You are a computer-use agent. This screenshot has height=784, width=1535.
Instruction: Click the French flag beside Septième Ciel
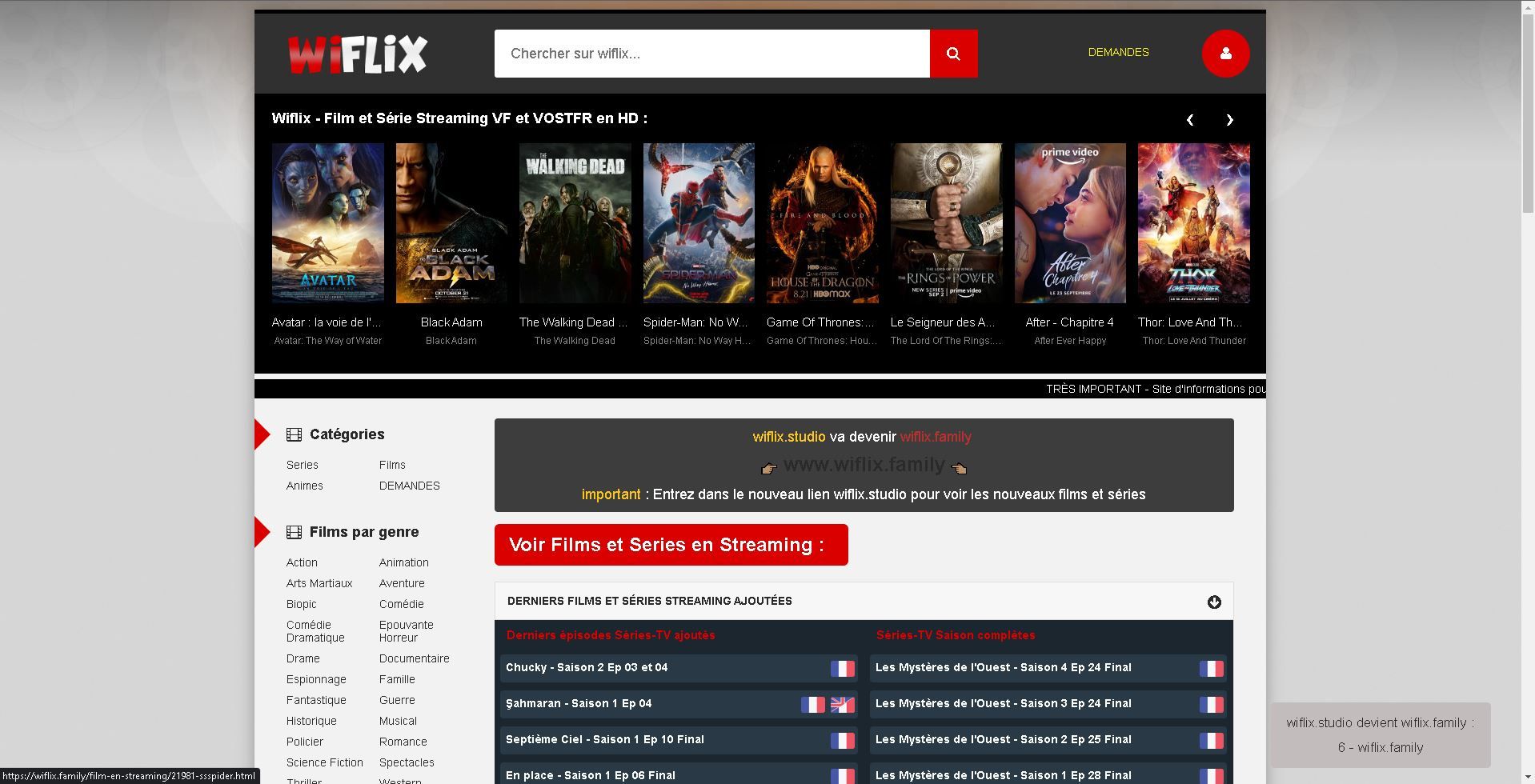point(842,740)
